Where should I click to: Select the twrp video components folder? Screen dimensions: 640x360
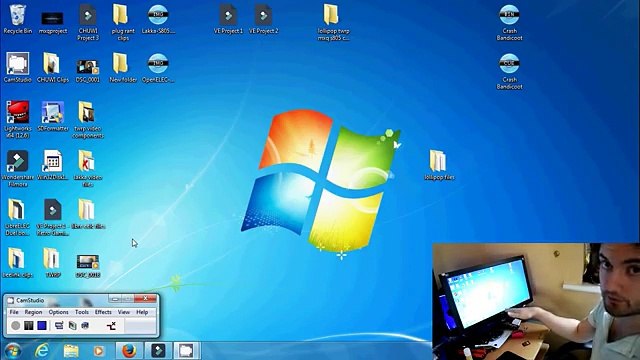tap(88, 120)
